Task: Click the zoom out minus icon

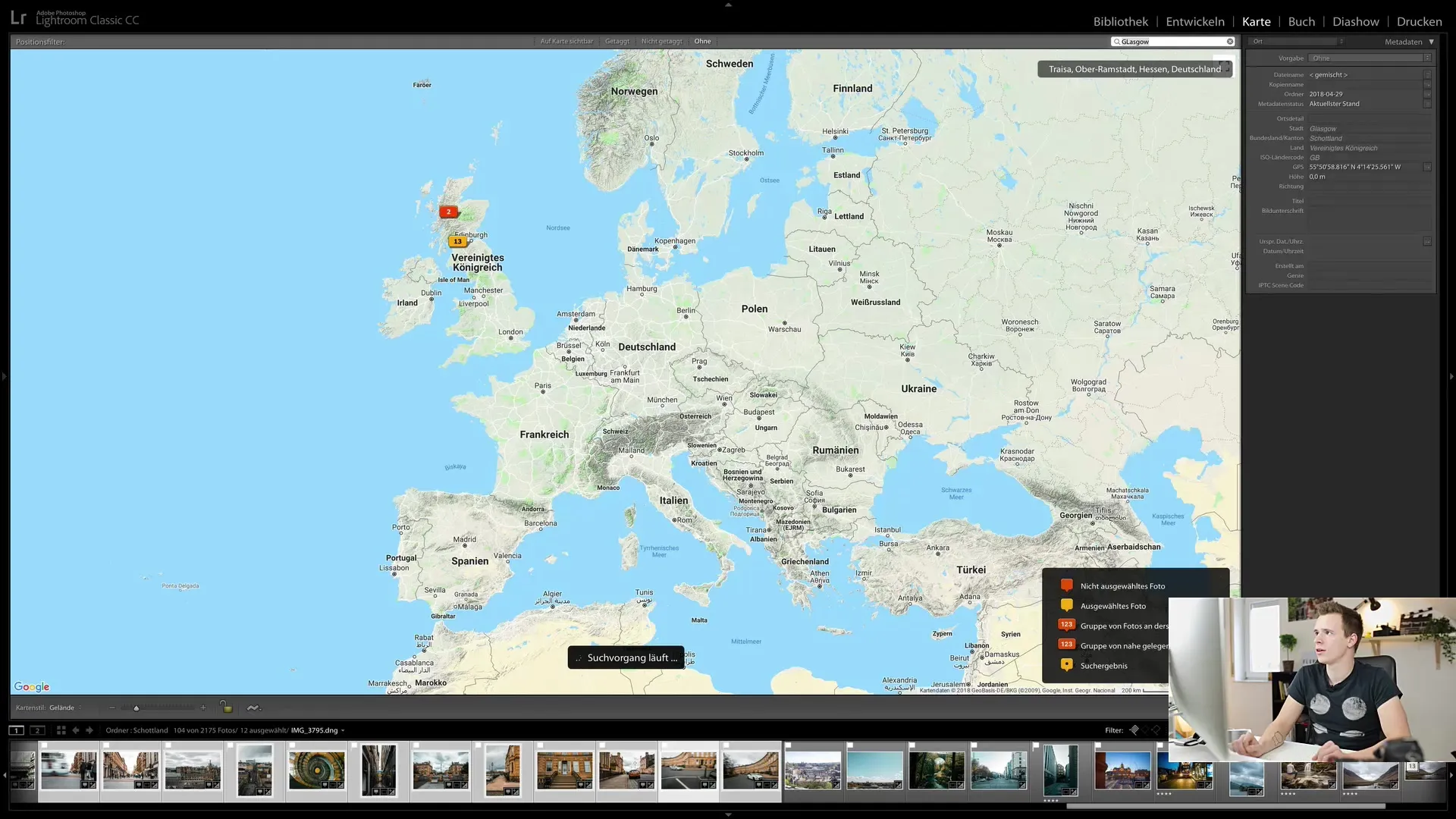Action: click(112, 708)
